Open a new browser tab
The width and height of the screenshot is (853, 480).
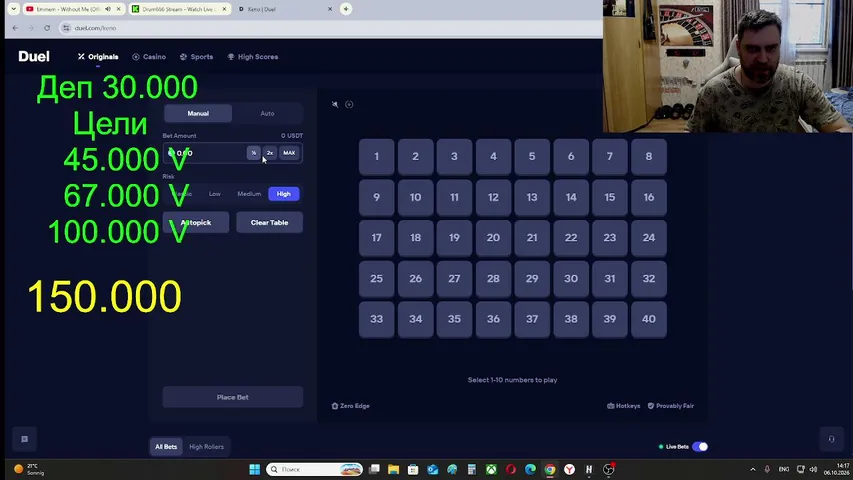click(x=346, y=9)
